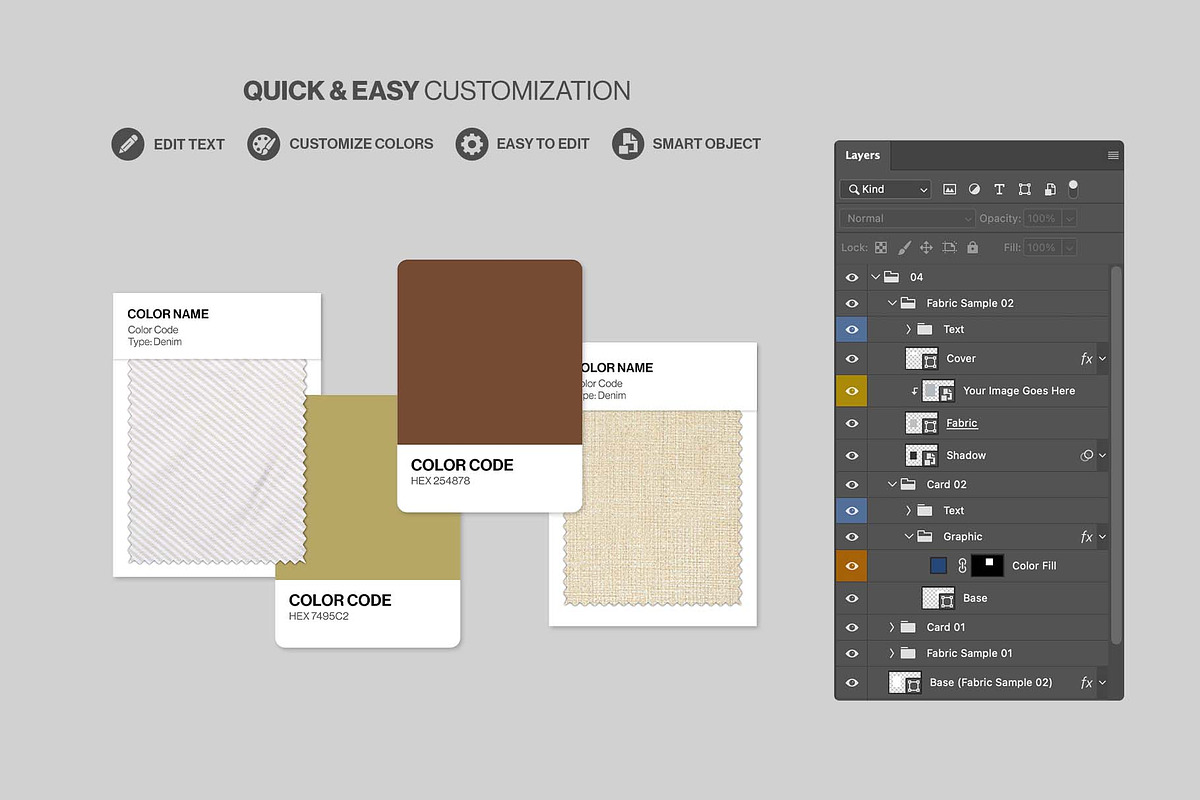1200x800 pixels.
Task: Select the Color Fill layer mask thumbnail
Action: 987,566
